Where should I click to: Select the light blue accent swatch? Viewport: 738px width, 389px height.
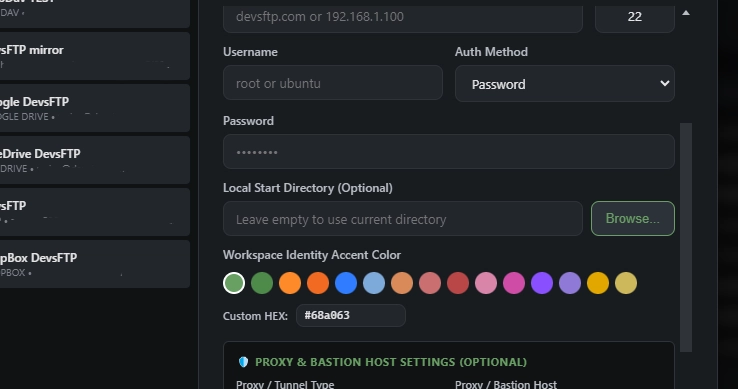coord(374,283)
